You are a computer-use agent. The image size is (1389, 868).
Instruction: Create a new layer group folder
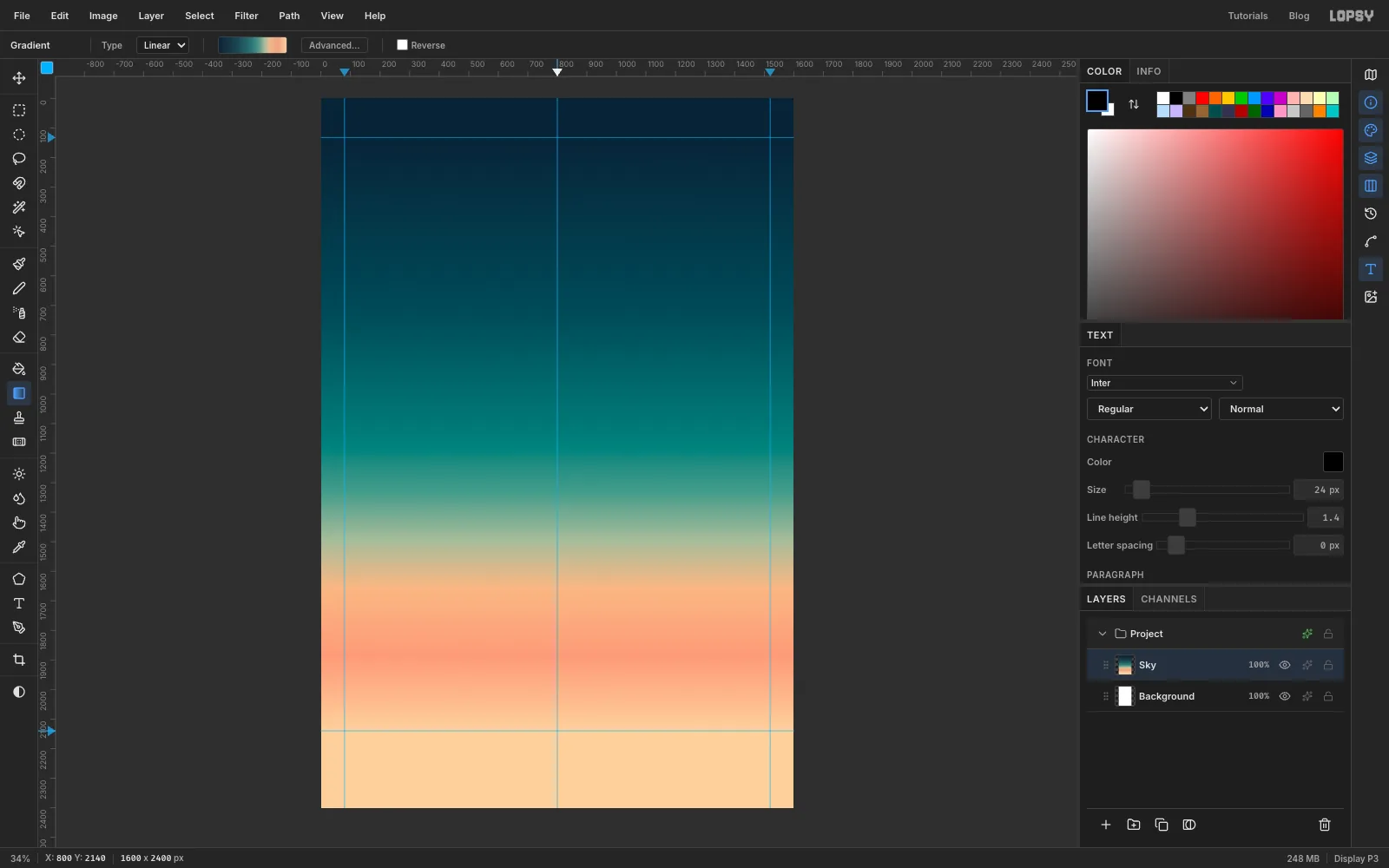pyautogui.click(x=1134, y=825)
